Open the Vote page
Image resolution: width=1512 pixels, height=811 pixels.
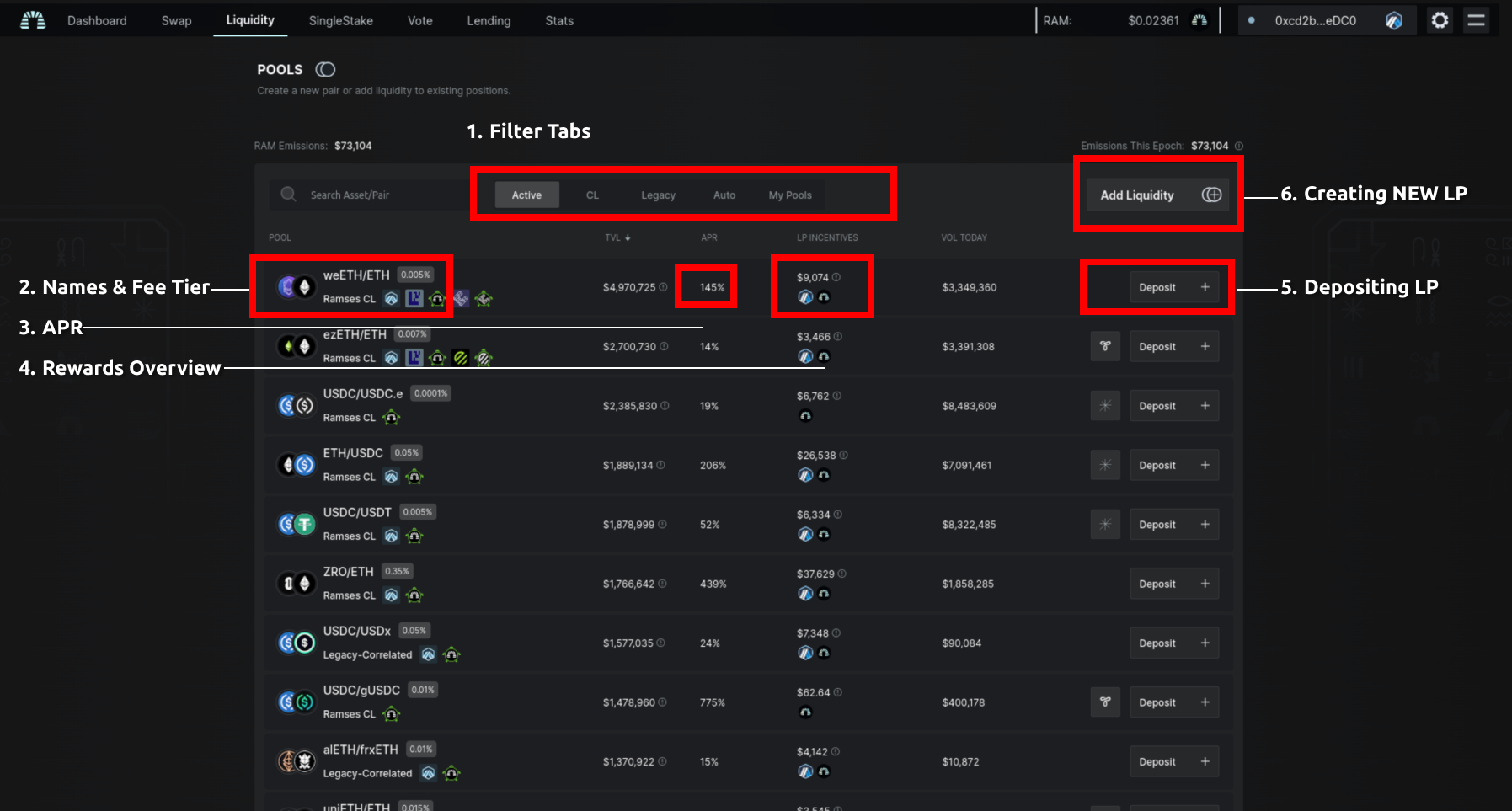coord(420,20)
